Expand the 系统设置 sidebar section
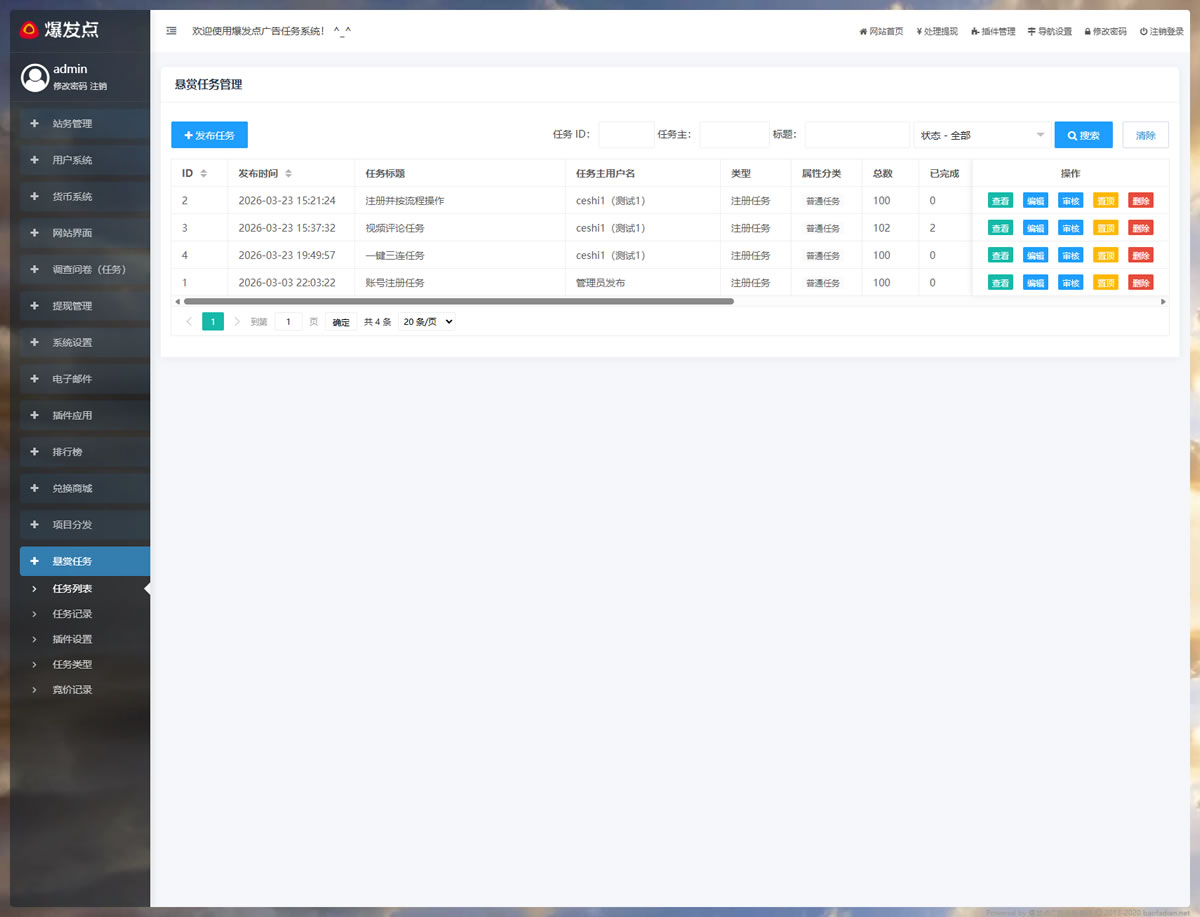 click(x=85, y=342)
